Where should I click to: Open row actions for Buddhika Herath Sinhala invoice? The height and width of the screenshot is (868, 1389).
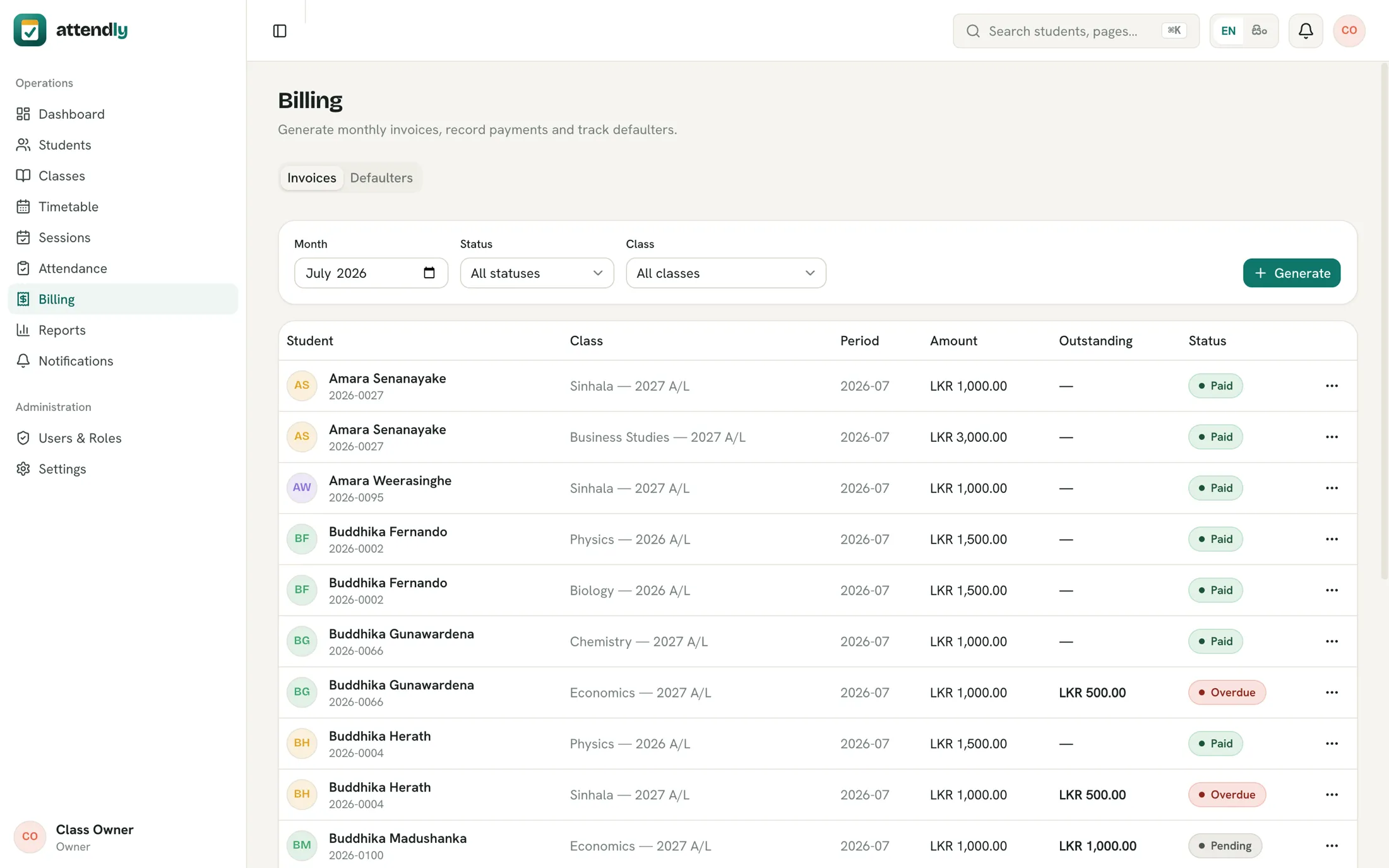[x=1332, y=795]
